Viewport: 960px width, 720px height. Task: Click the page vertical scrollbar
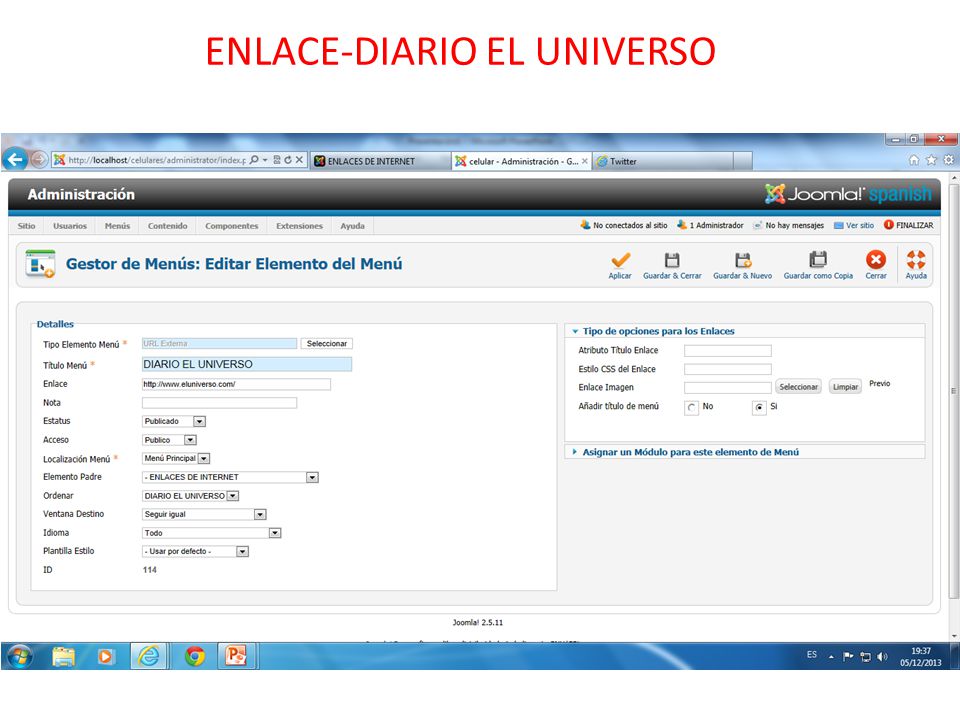point(953,392)
